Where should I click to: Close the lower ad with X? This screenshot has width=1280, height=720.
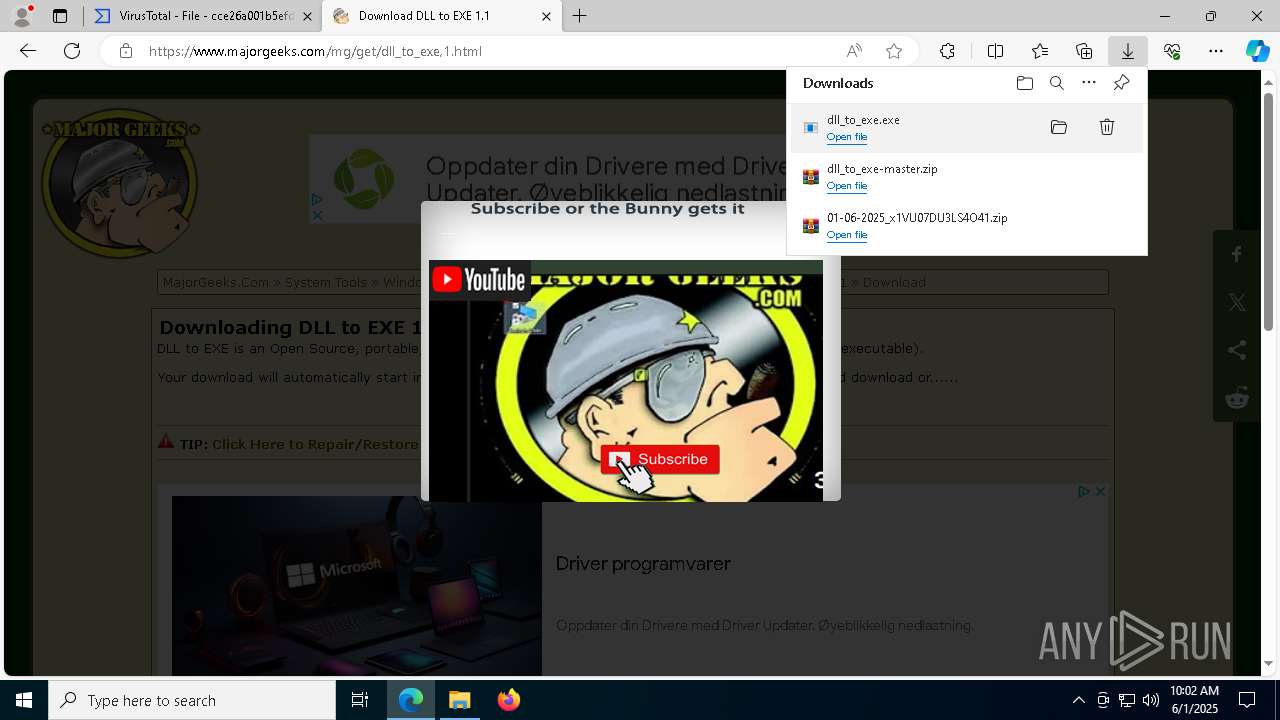1100,491
